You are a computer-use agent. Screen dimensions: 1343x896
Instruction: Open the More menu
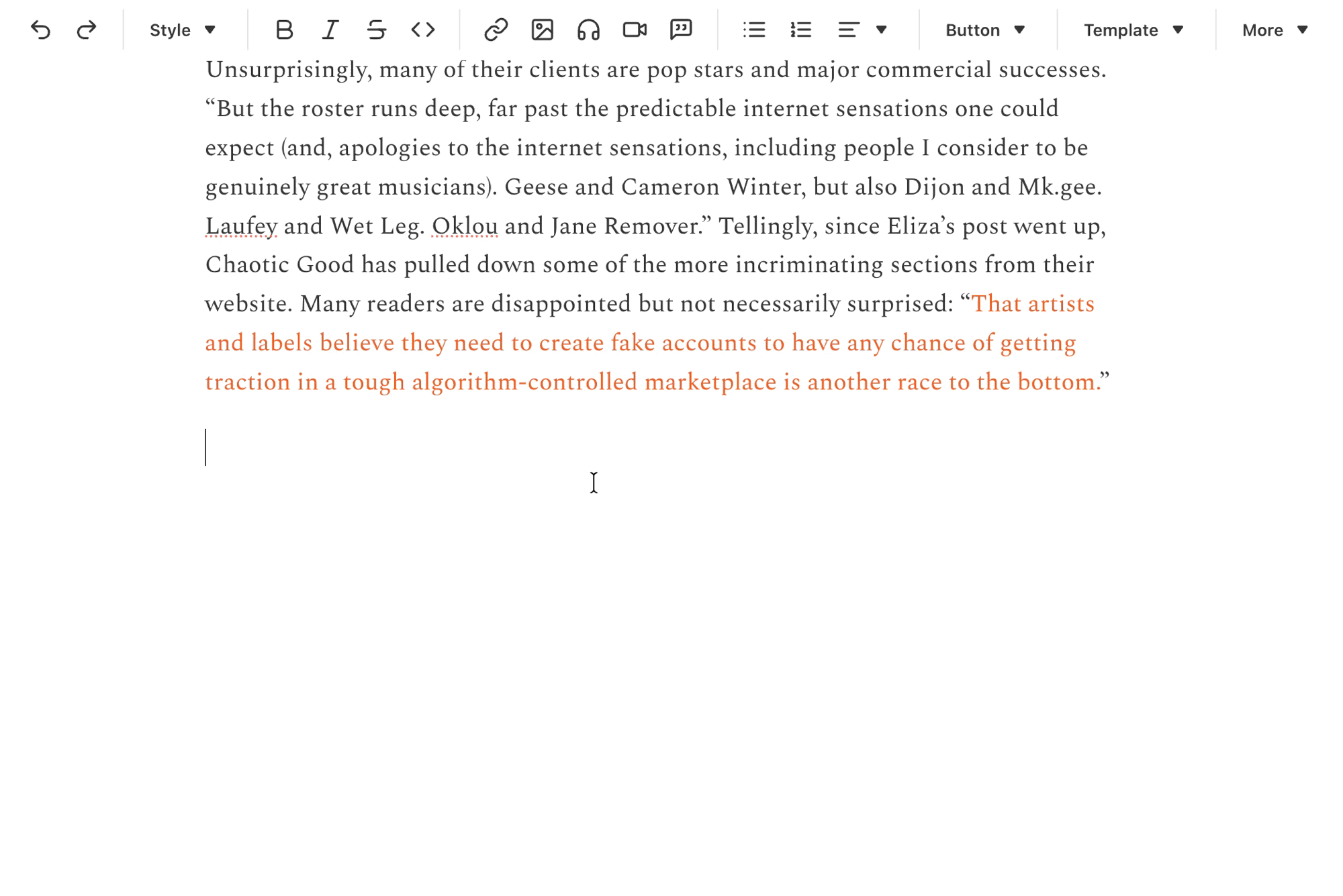tap(1275, 30)
